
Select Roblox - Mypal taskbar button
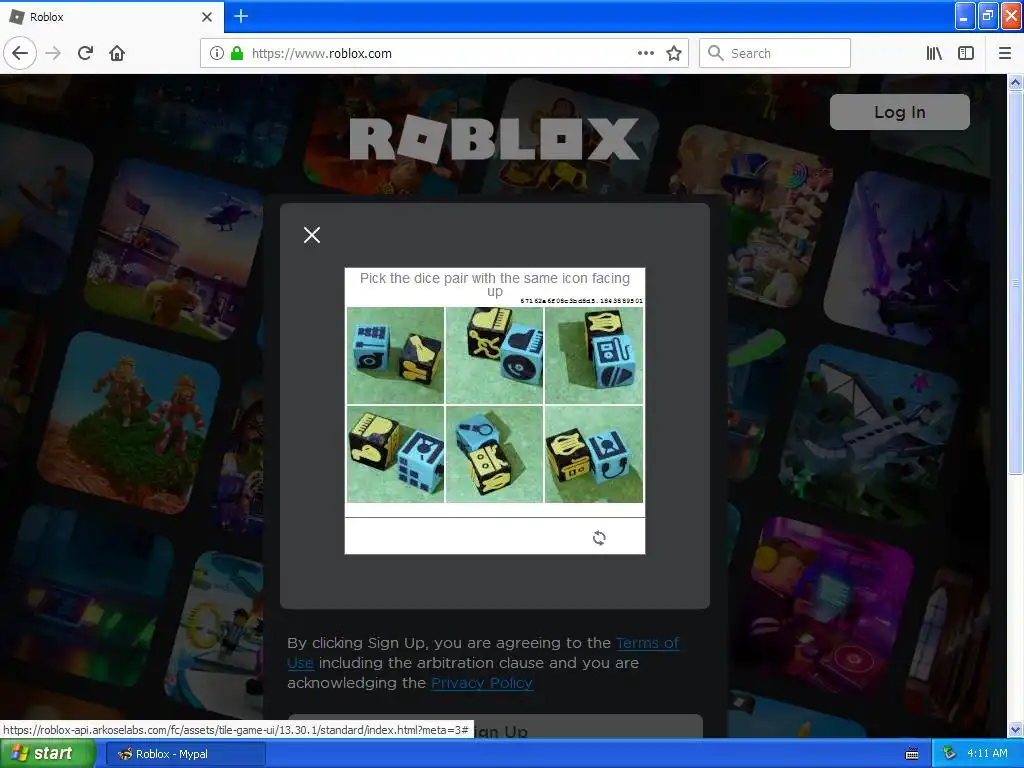tap(185, 754)
